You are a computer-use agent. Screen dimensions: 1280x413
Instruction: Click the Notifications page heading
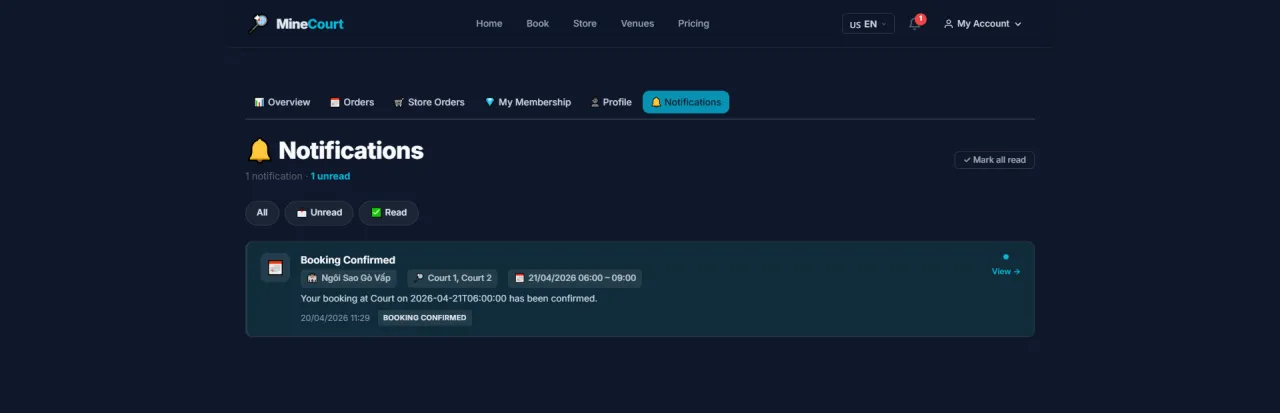[351, 151]
